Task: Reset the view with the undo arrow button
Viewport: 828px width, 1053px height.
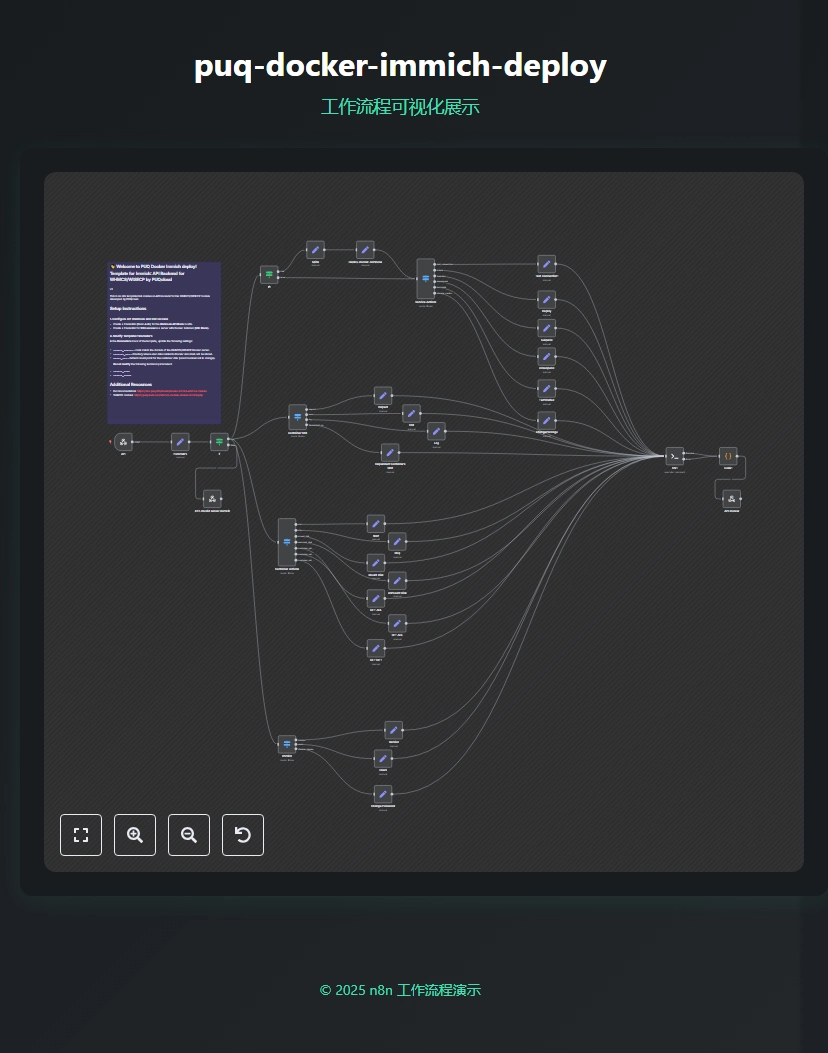Action: [243, 835]
